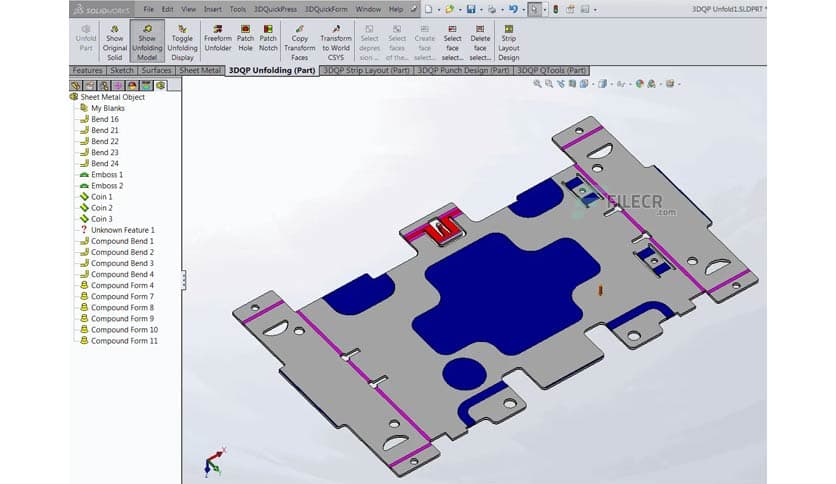Open the Tools menu
Viewport: 836px width, 484px height.
click(238, 9)
